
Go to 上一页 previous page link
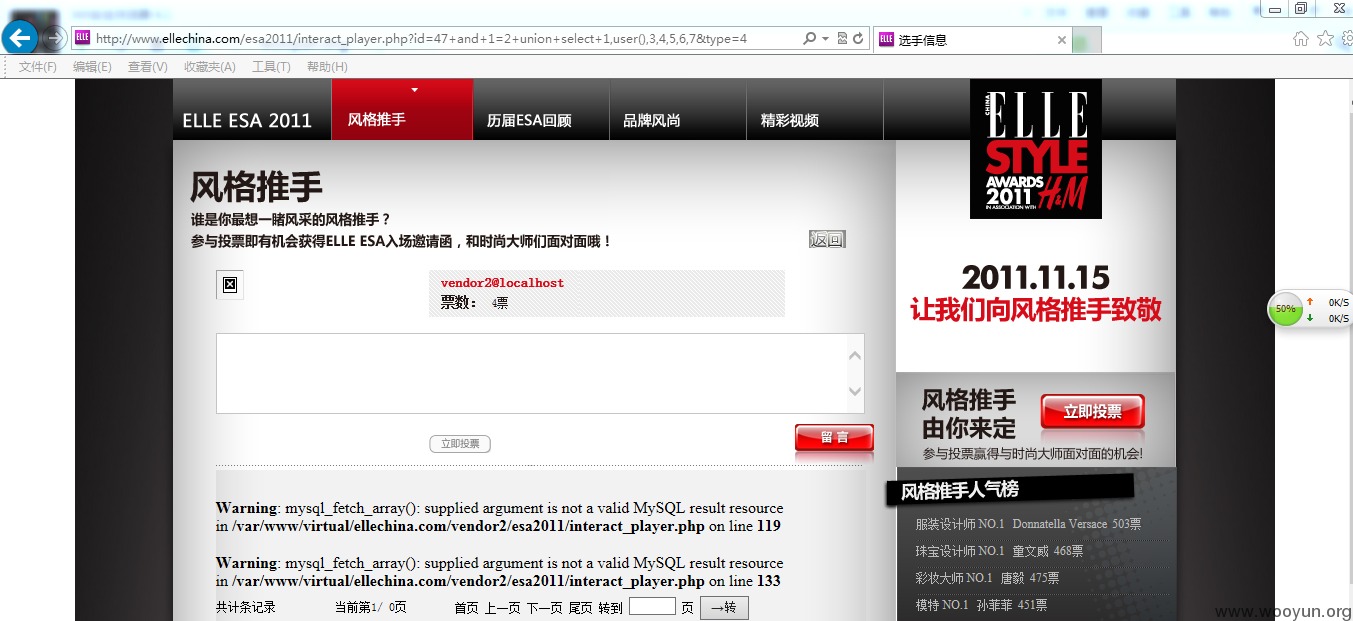click(503, 608)
